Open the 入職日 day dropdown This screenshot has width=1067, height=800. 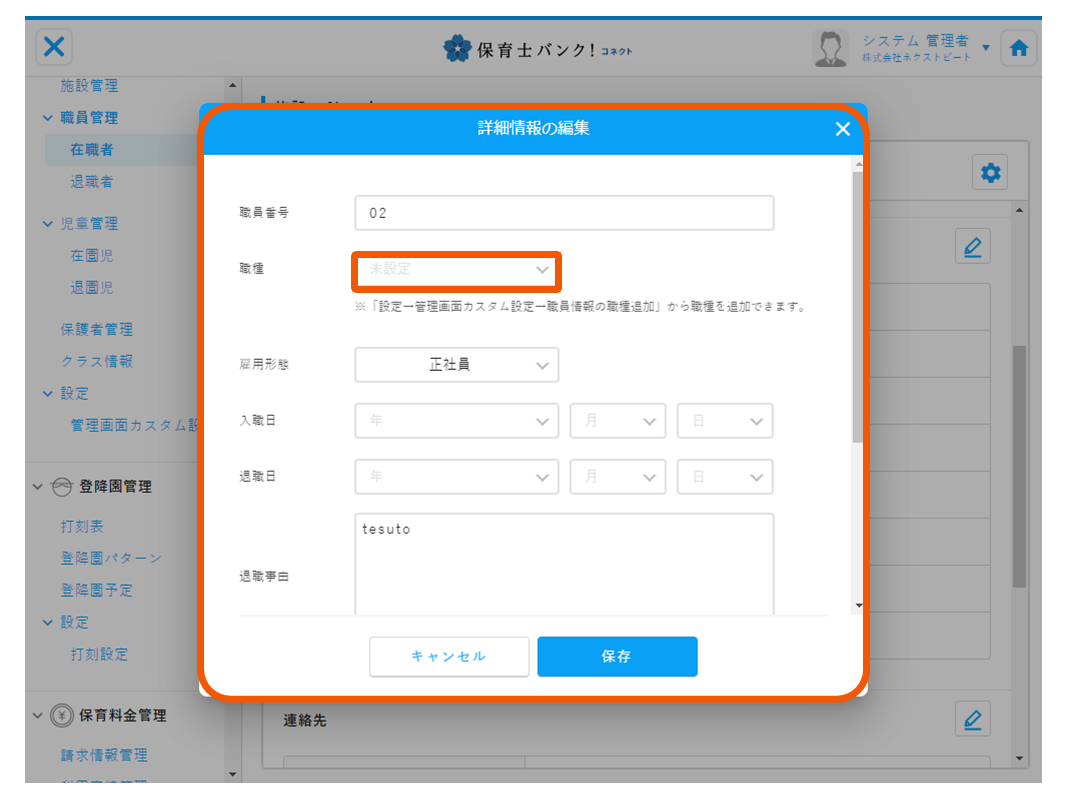pos(724,421)
